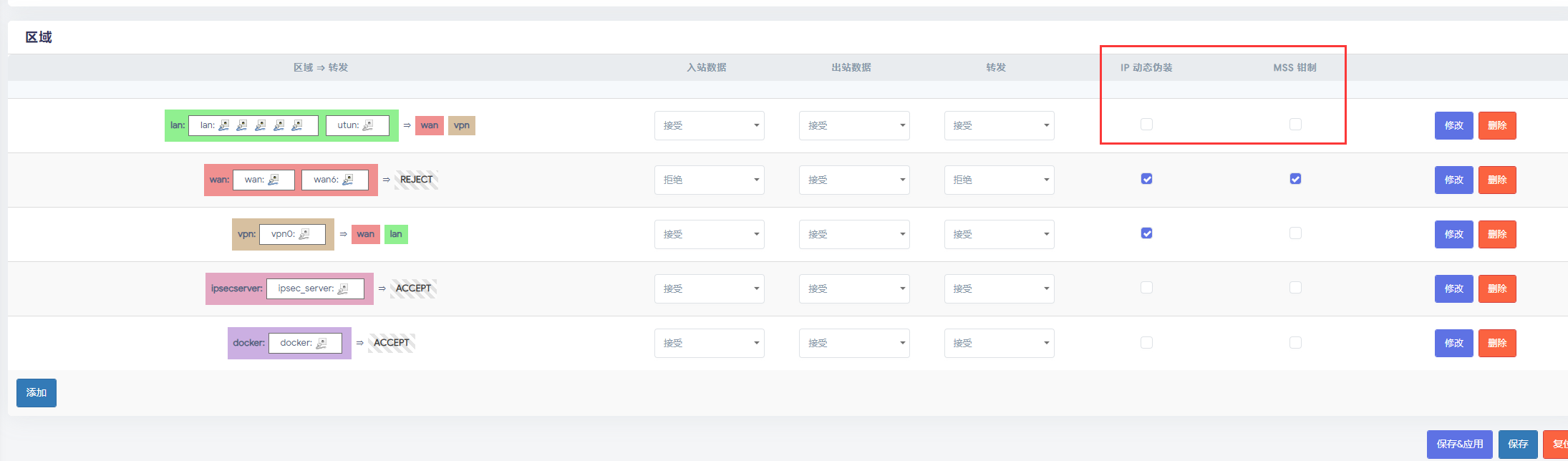
Task: Open 转发 dropdown for vpn zone
Action: point(999,234)
